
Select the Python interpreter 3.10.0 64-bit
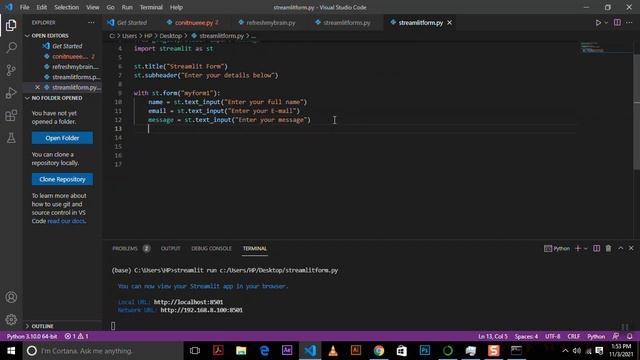pyautogui.click(x=32, y=336)
